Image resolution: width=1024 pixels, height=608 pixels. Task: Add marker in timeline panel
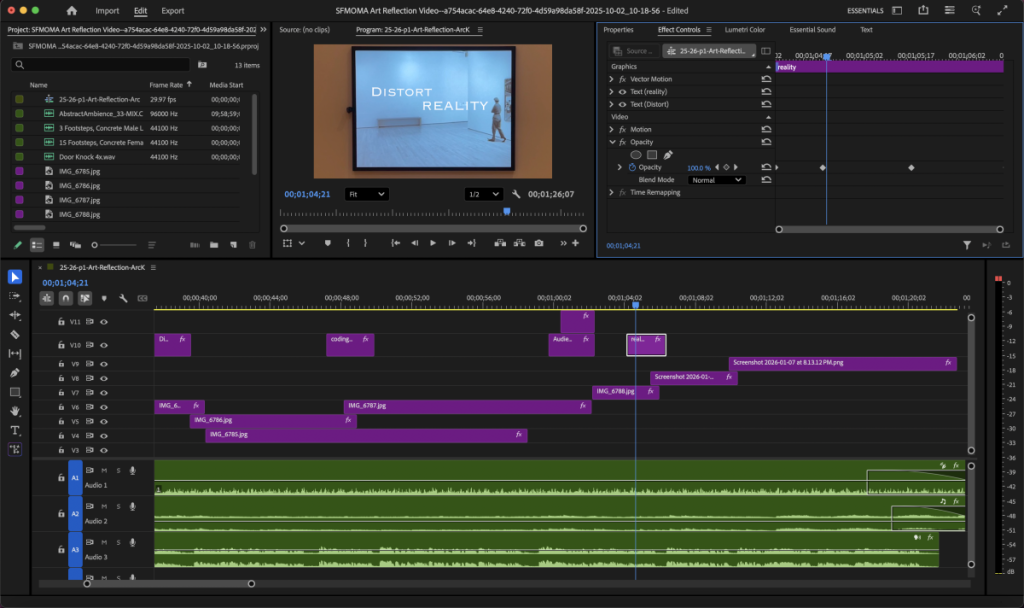(x=104, y=298)
